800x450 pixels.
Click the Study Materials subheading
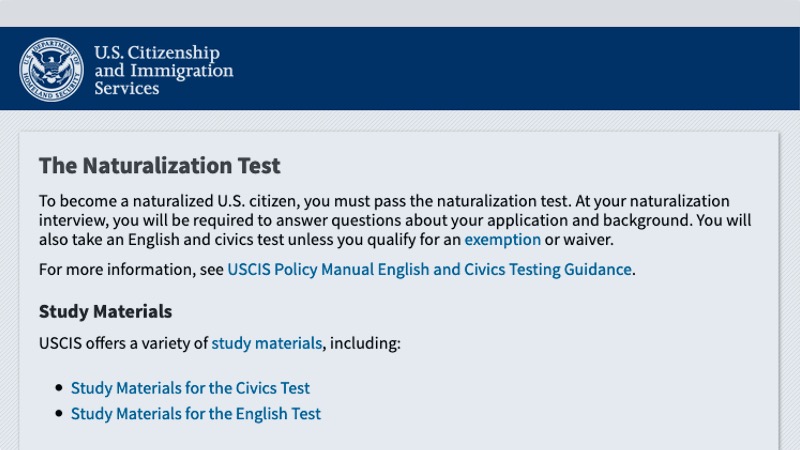tap(106, 311)
